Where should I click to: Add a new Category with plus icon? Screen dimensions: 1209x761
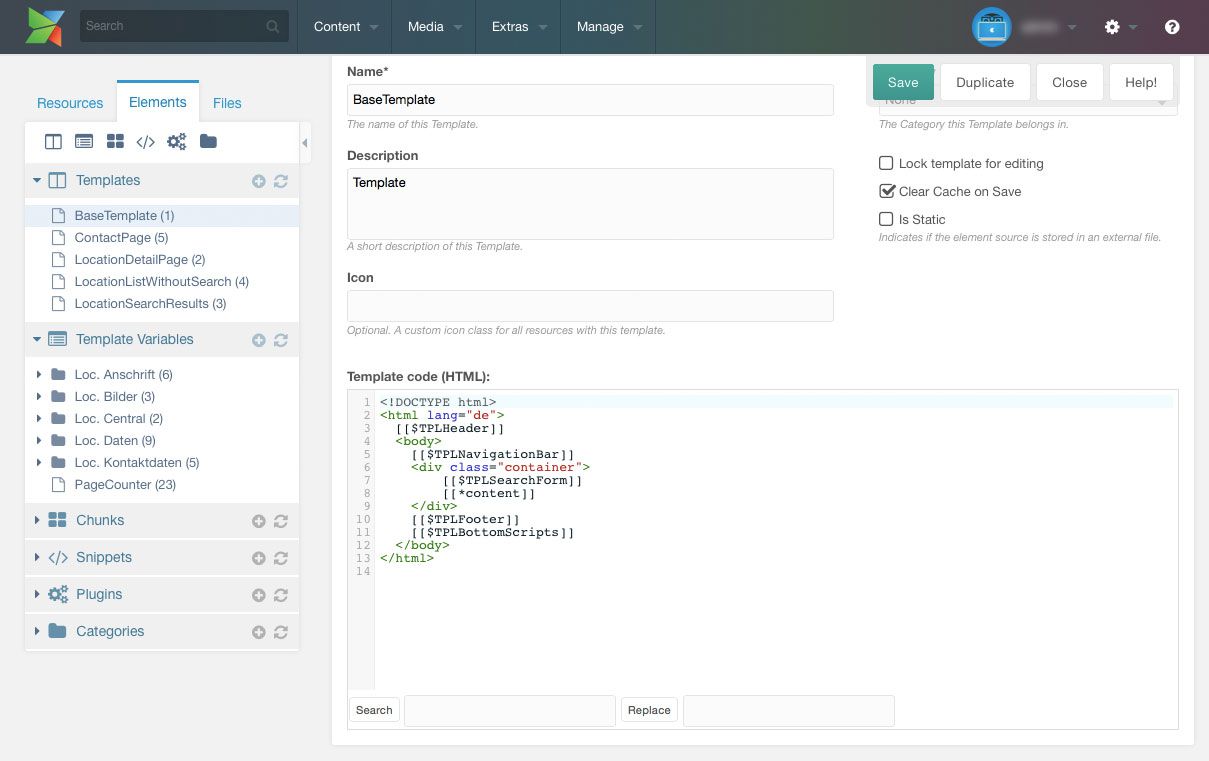click(x=258, y=632)
